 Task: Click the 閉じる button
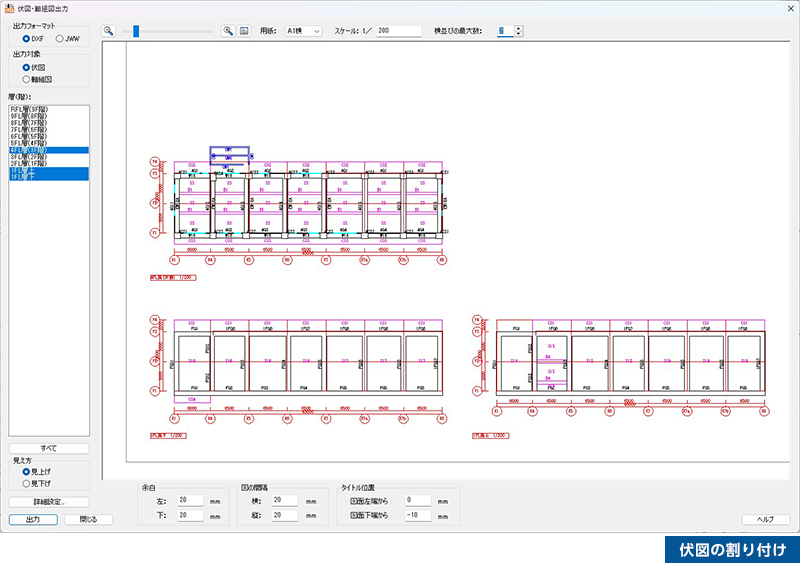pyautogui.click(x=88, y=519)
